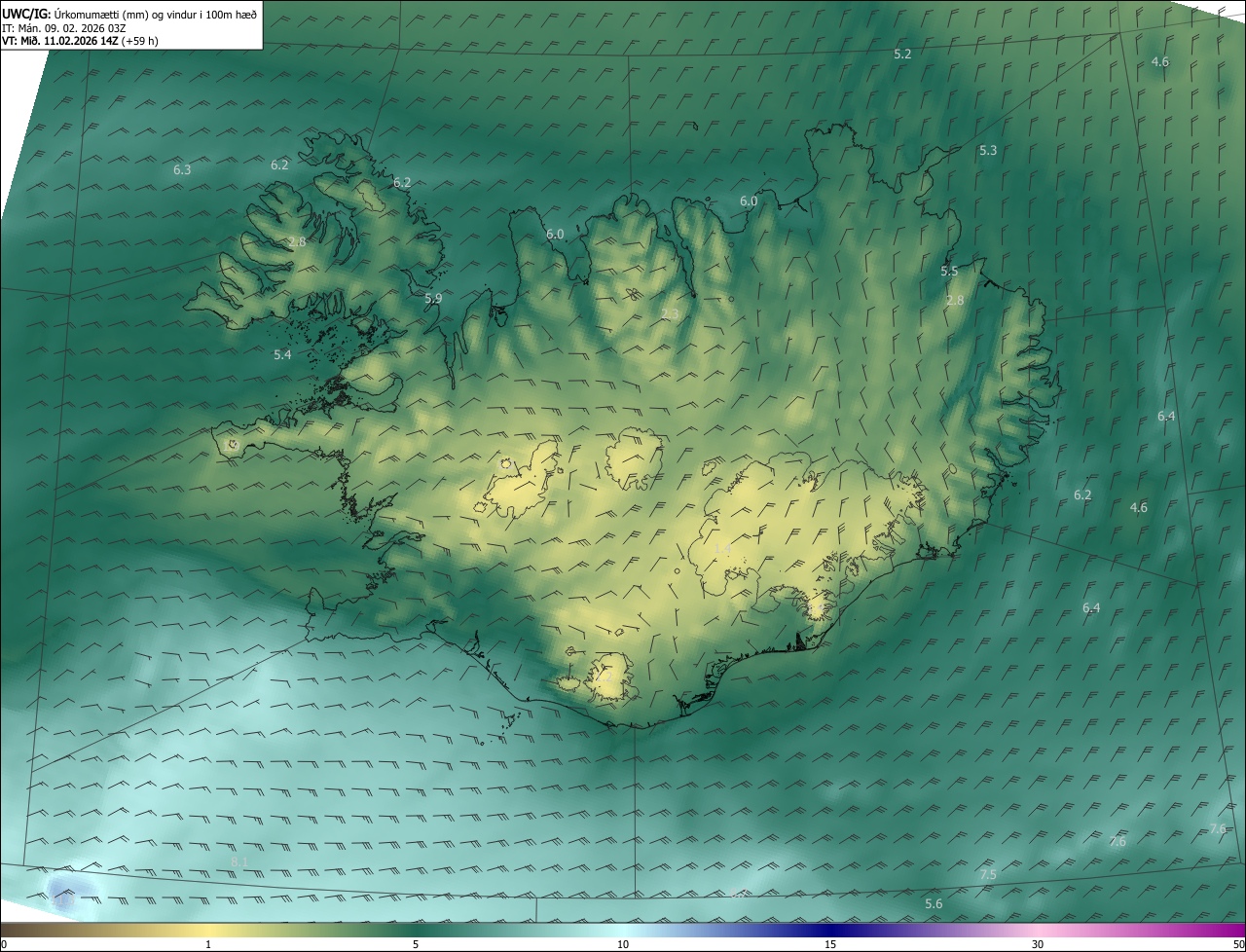The width and height of the screenshot is (1246, 952).
Task: Click the 5.4 value label
Action: click(282, 354)
